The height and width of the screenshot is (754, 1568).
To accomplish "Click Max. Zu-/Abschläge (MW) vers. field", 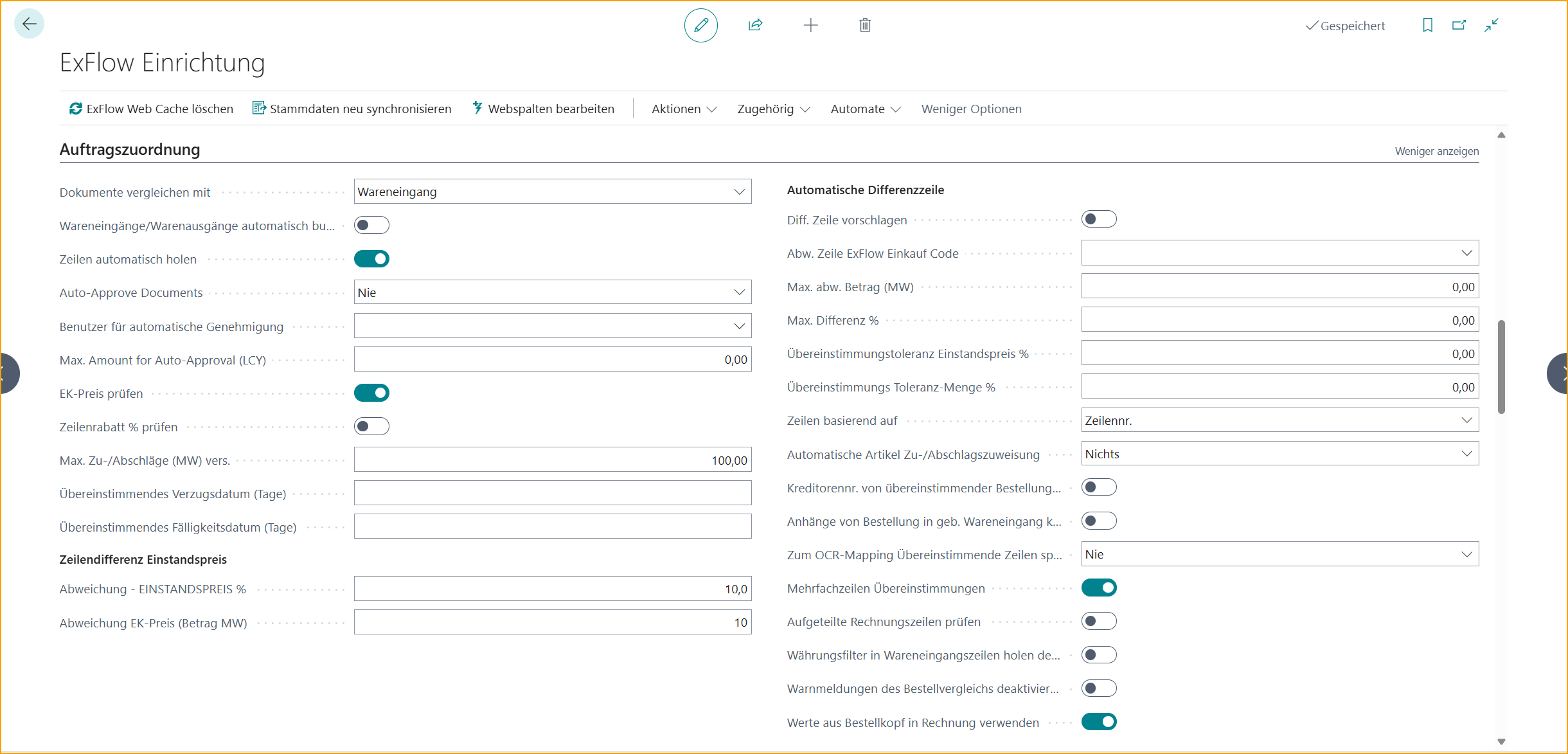I will click(x=552, y=460).
